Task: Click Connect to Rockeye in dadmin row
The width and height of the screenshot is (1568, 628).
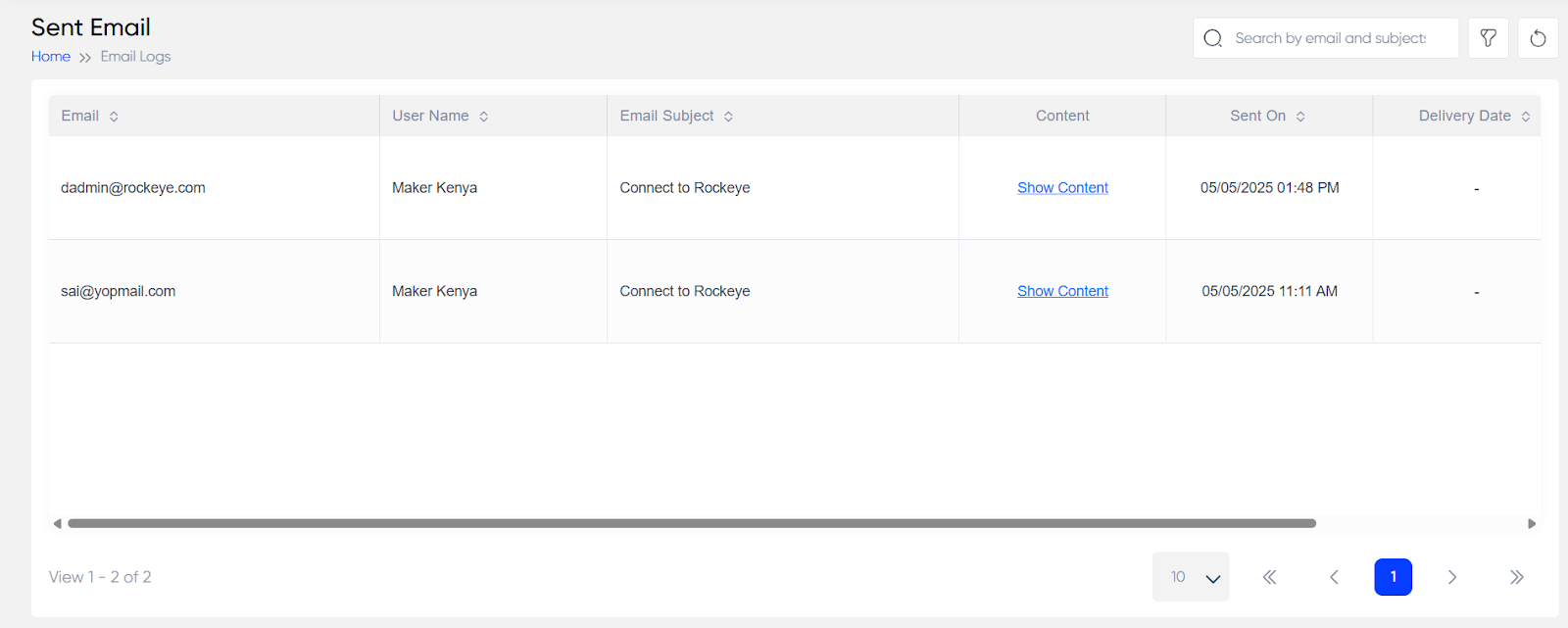Action: point(685,188)
